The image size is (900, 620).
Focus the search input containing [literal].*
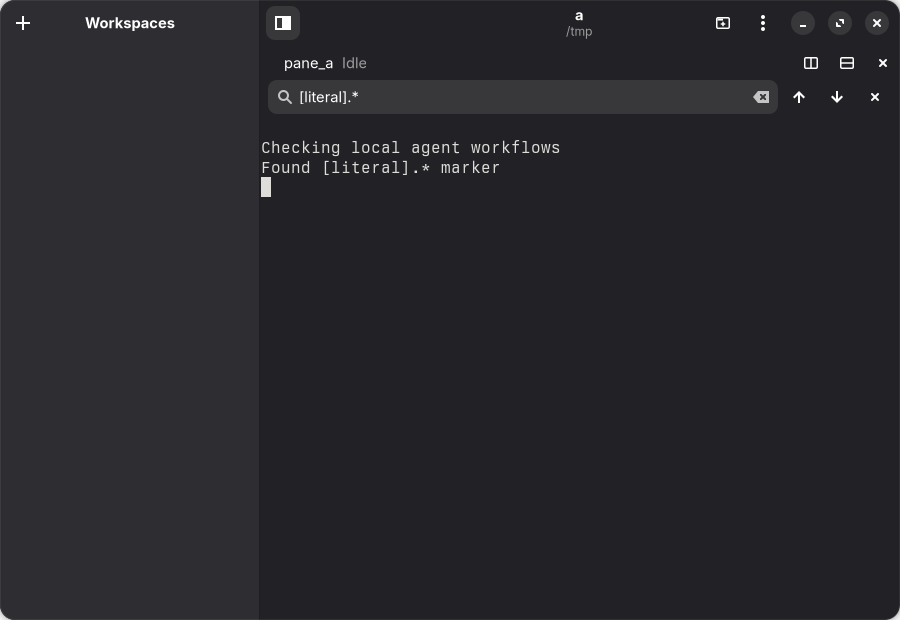point(522,97)
